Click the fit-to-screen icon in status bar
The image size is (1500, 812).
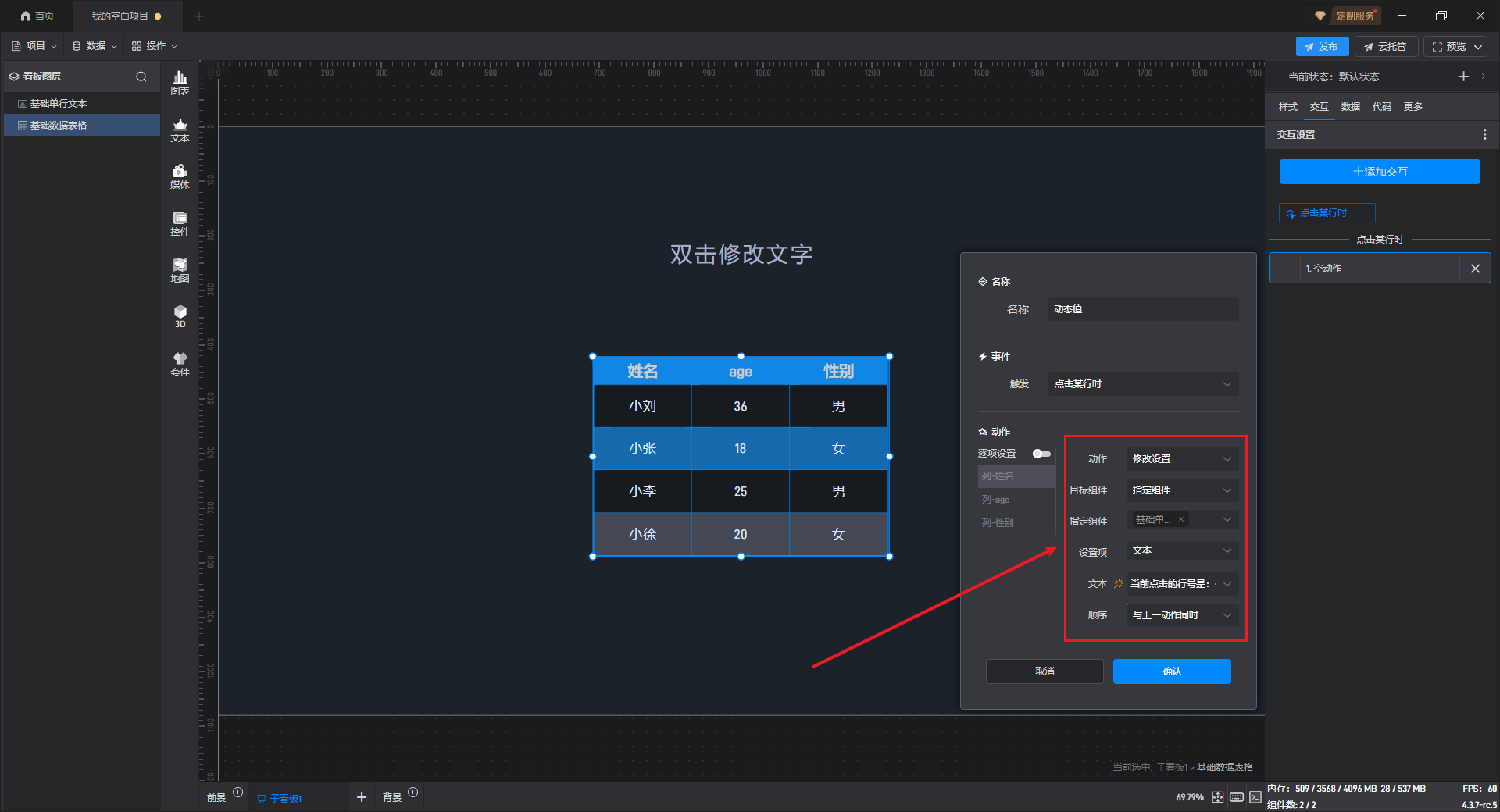click(x=1217, y=797)
